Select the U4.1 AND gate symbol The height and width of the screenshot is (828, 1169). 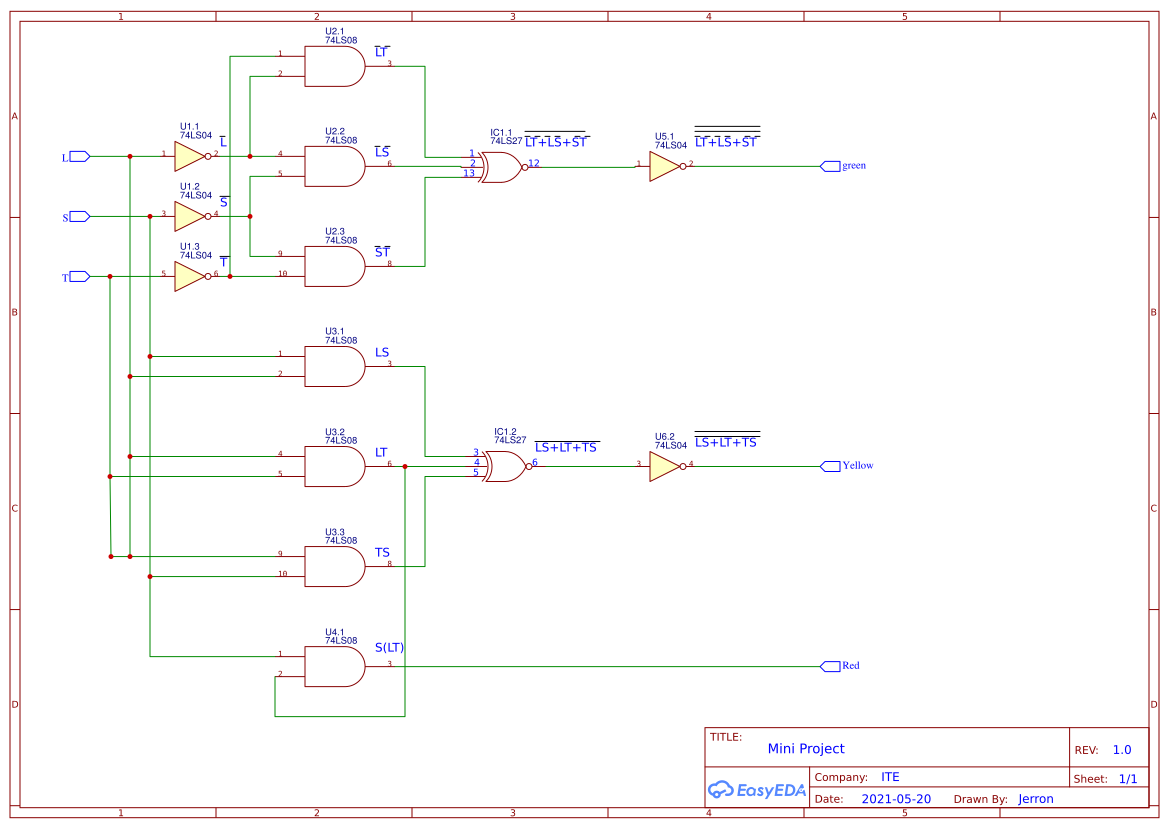click(x=335, y=666)
